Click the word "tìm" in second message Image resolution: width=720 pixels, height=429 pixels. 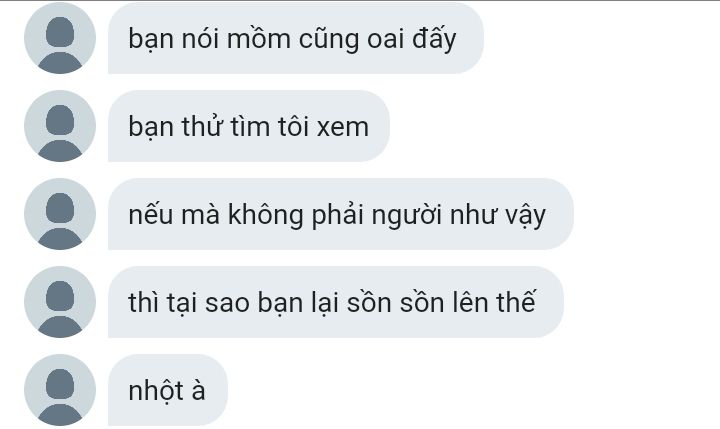click(x=249, y=127)
